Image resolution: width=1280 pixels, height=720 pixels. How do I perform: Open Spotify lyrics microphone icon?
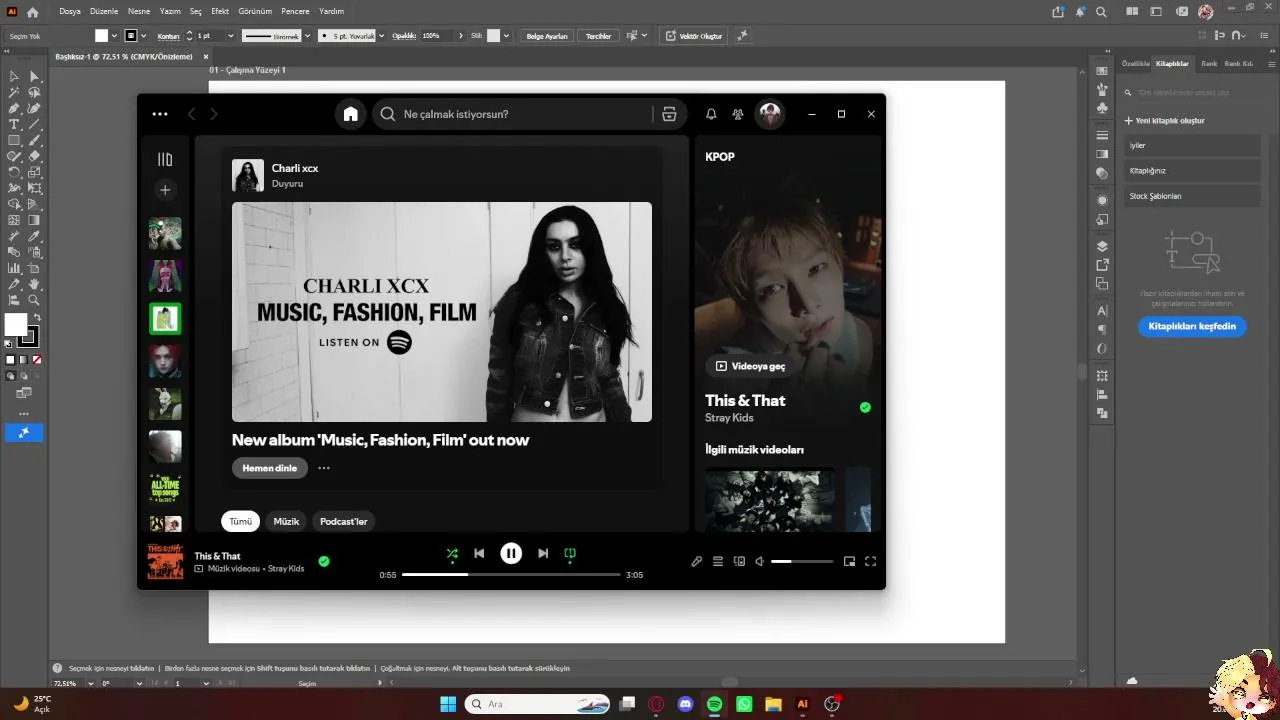point(697,562)
